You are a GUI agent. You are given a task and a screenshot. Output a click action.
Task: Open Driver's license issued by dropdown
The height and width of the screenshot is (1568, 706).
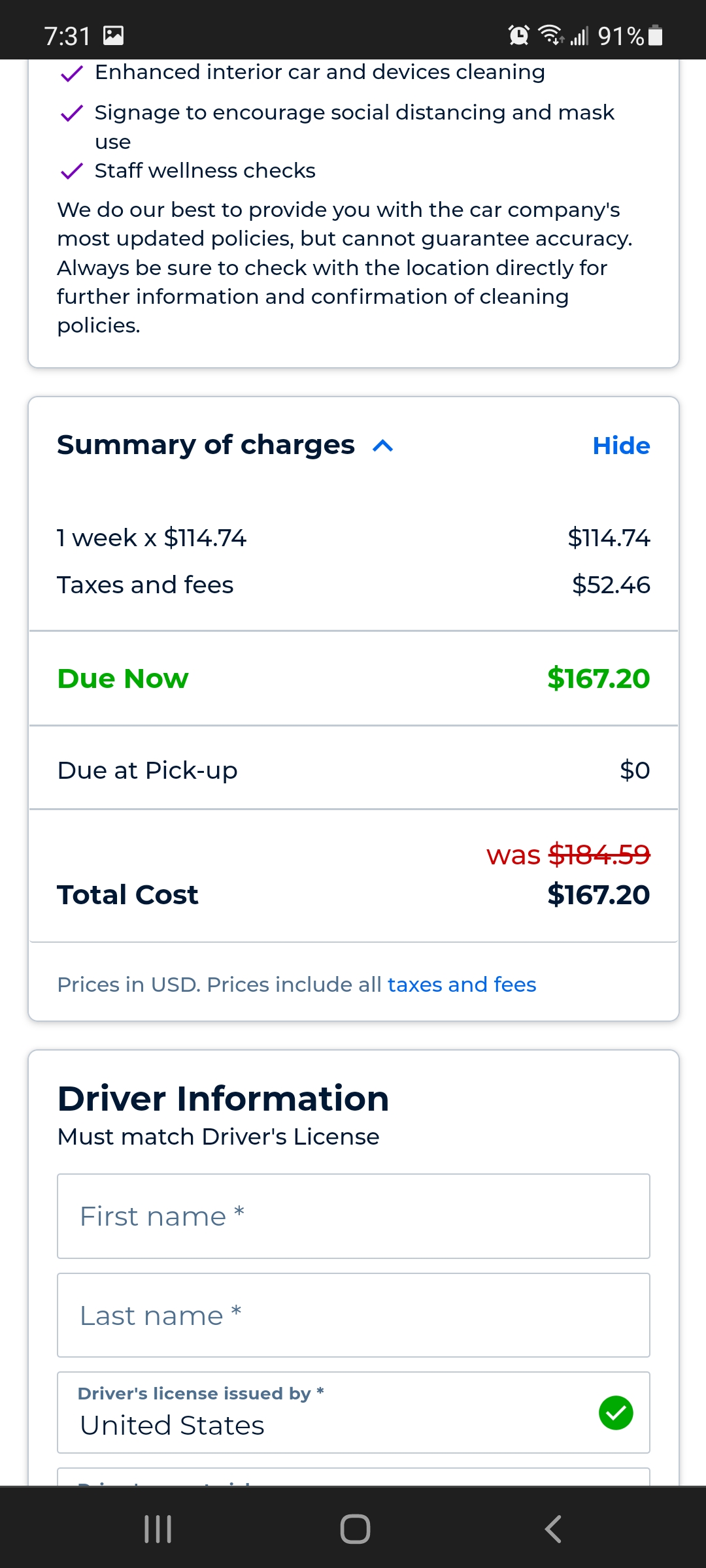click(354, 1413)
